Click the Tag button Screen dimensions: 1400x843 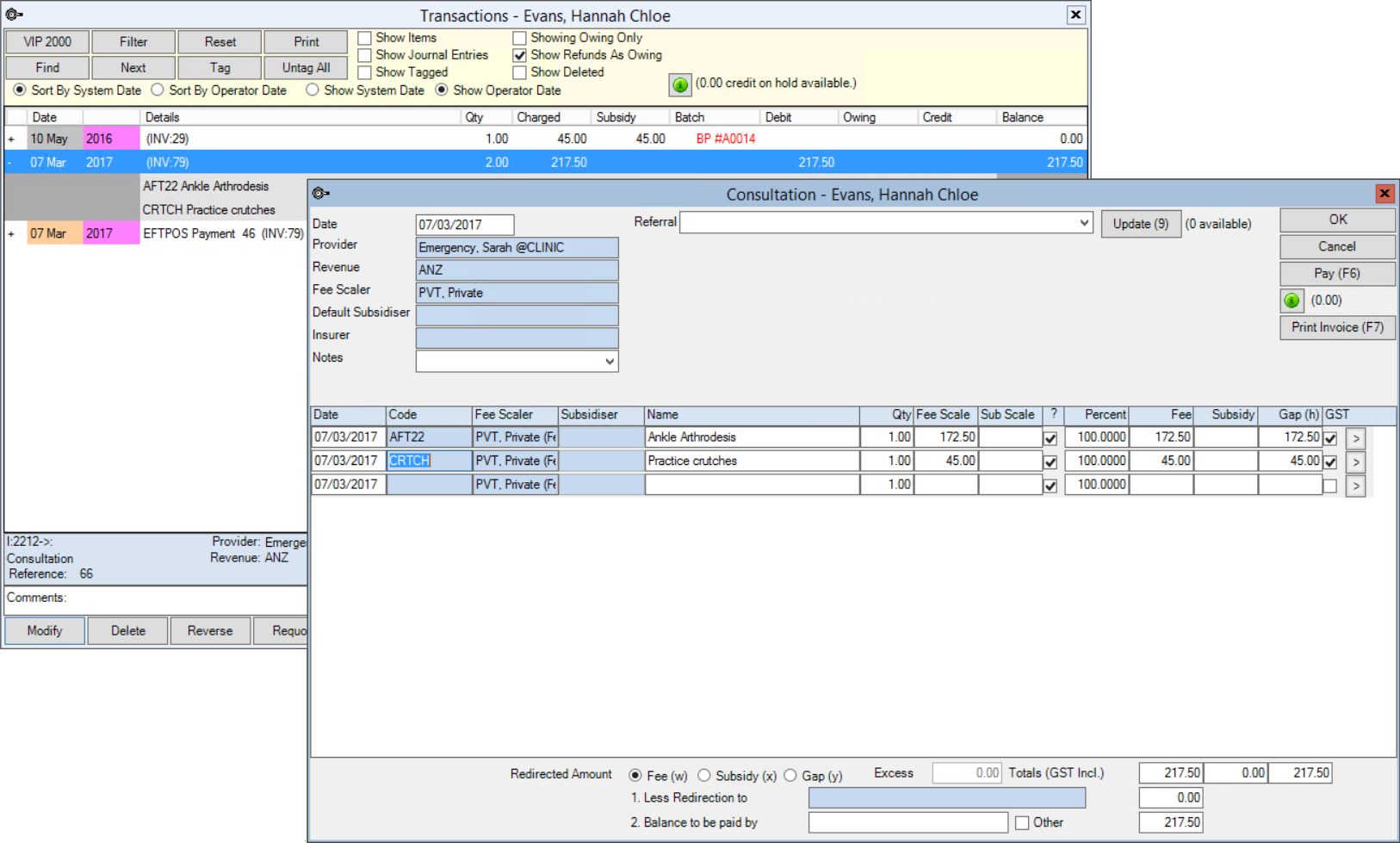[220, 67]
